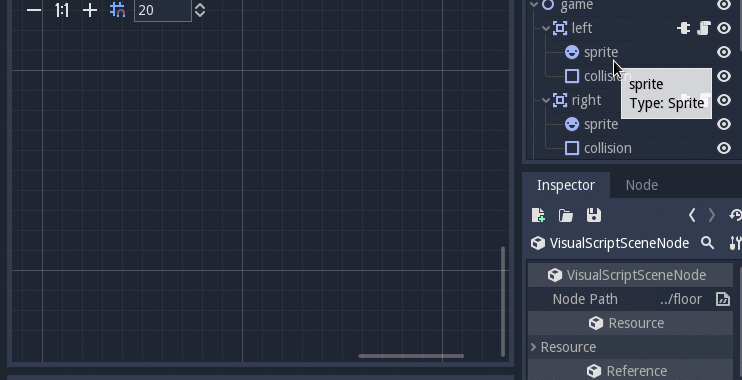Click the snap distance stepper arrows

(x=200, y=10)
